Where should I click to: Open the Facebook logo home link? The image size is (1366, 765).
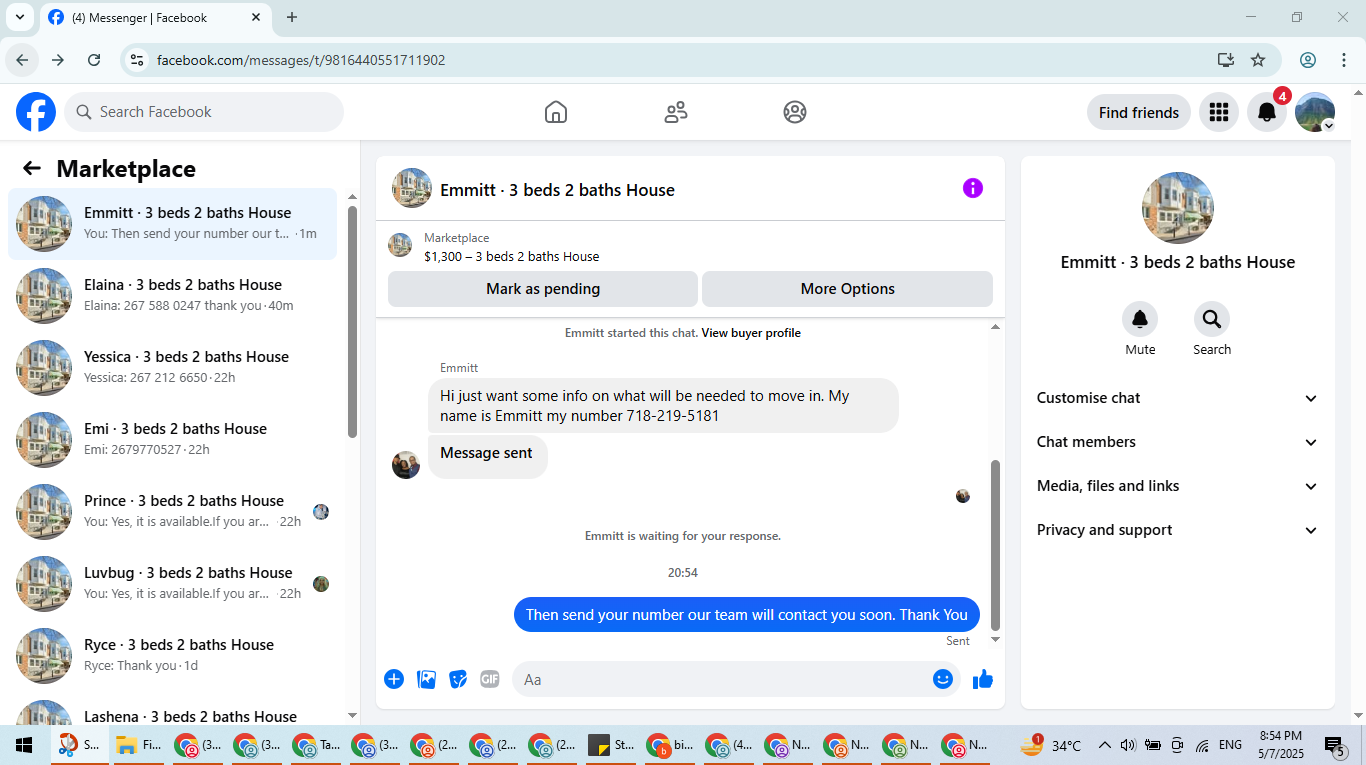(x=36, y=112)
